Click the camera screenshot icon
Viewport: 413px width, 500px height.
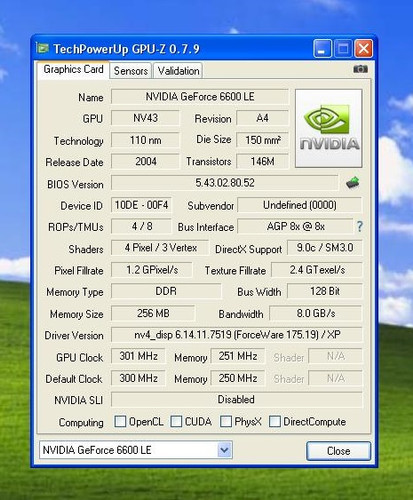360,69
